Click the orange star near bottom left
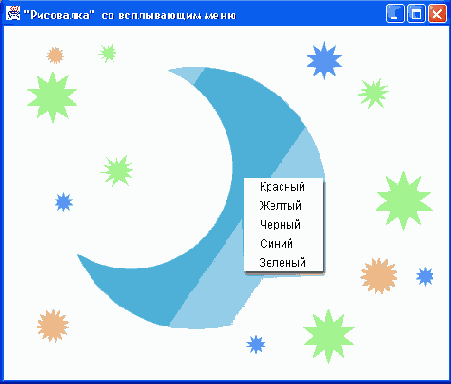This screenshot has height=384, width=451. point(53,326)
